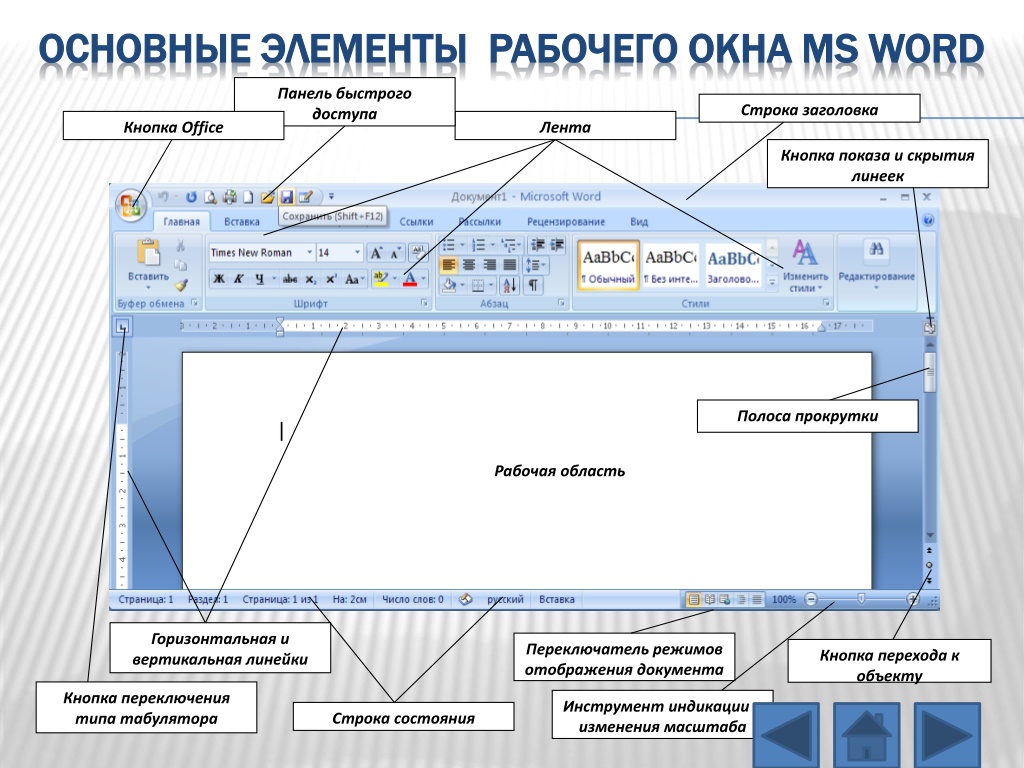Click the justify alignment icon
1024x768 pixels.
[509, 264]
